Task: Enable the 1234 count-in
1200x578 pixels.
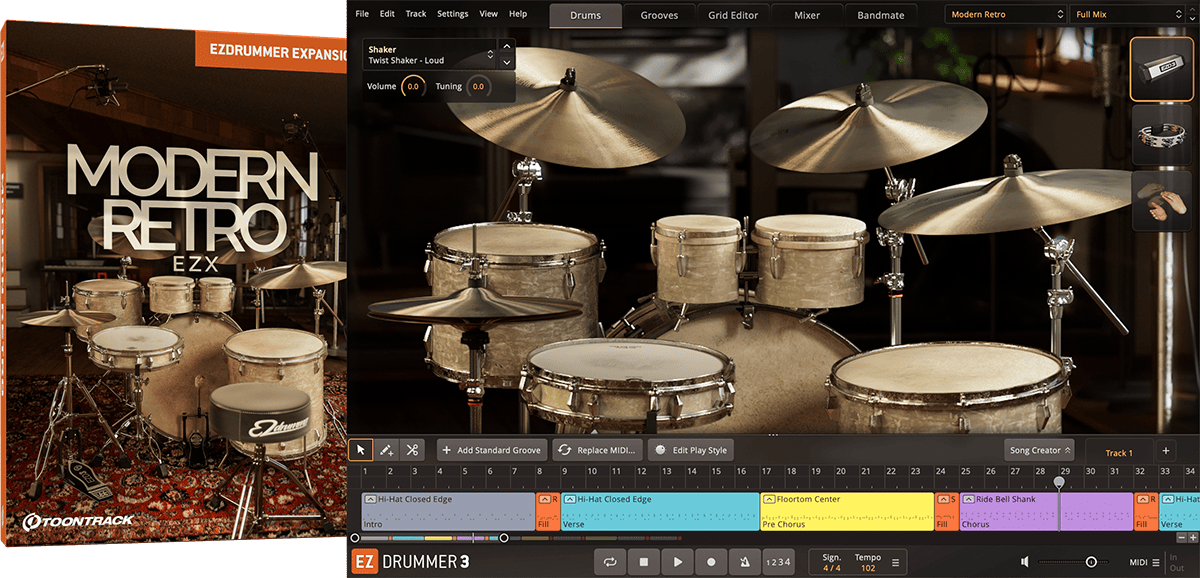Action: pos(777,562)
